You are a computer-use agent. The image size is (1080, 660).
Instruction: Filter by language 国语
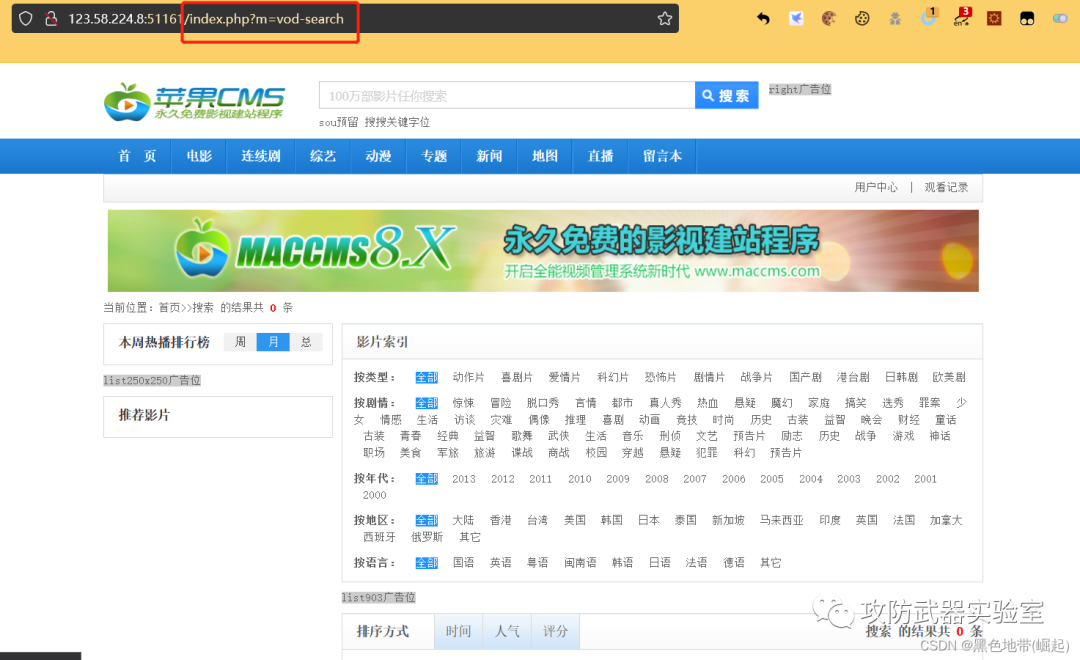pos(464,563)
